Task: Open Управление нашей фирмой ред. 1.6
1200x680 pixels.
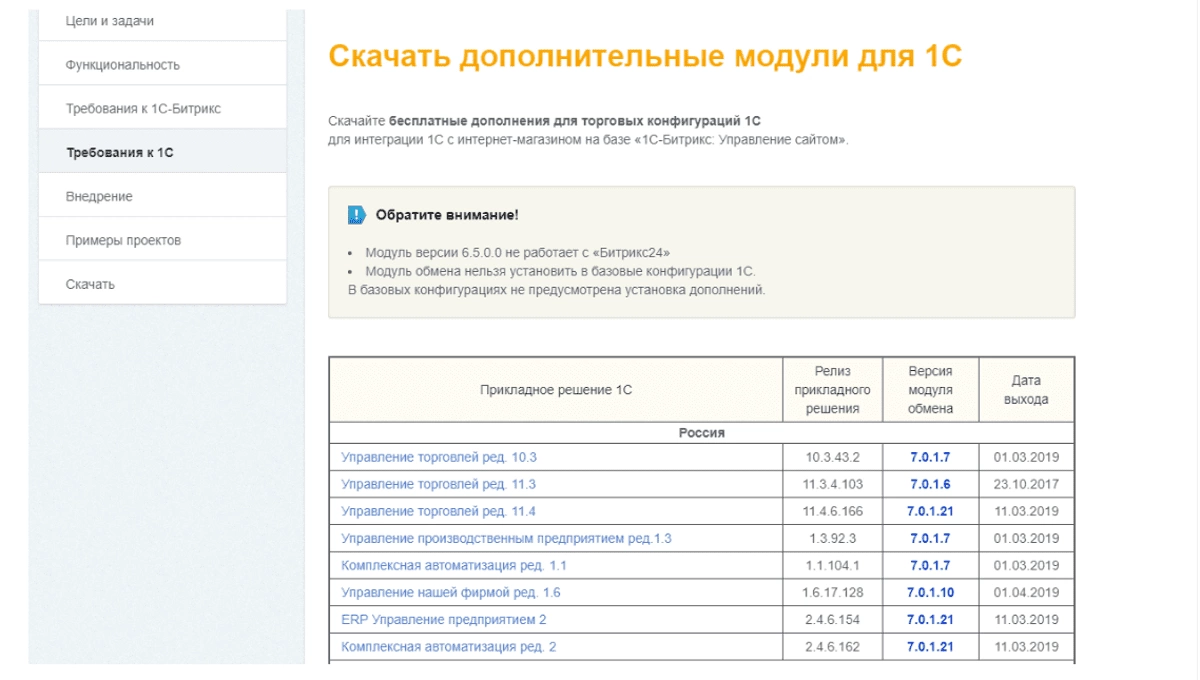Action: [x=451, y=592]
